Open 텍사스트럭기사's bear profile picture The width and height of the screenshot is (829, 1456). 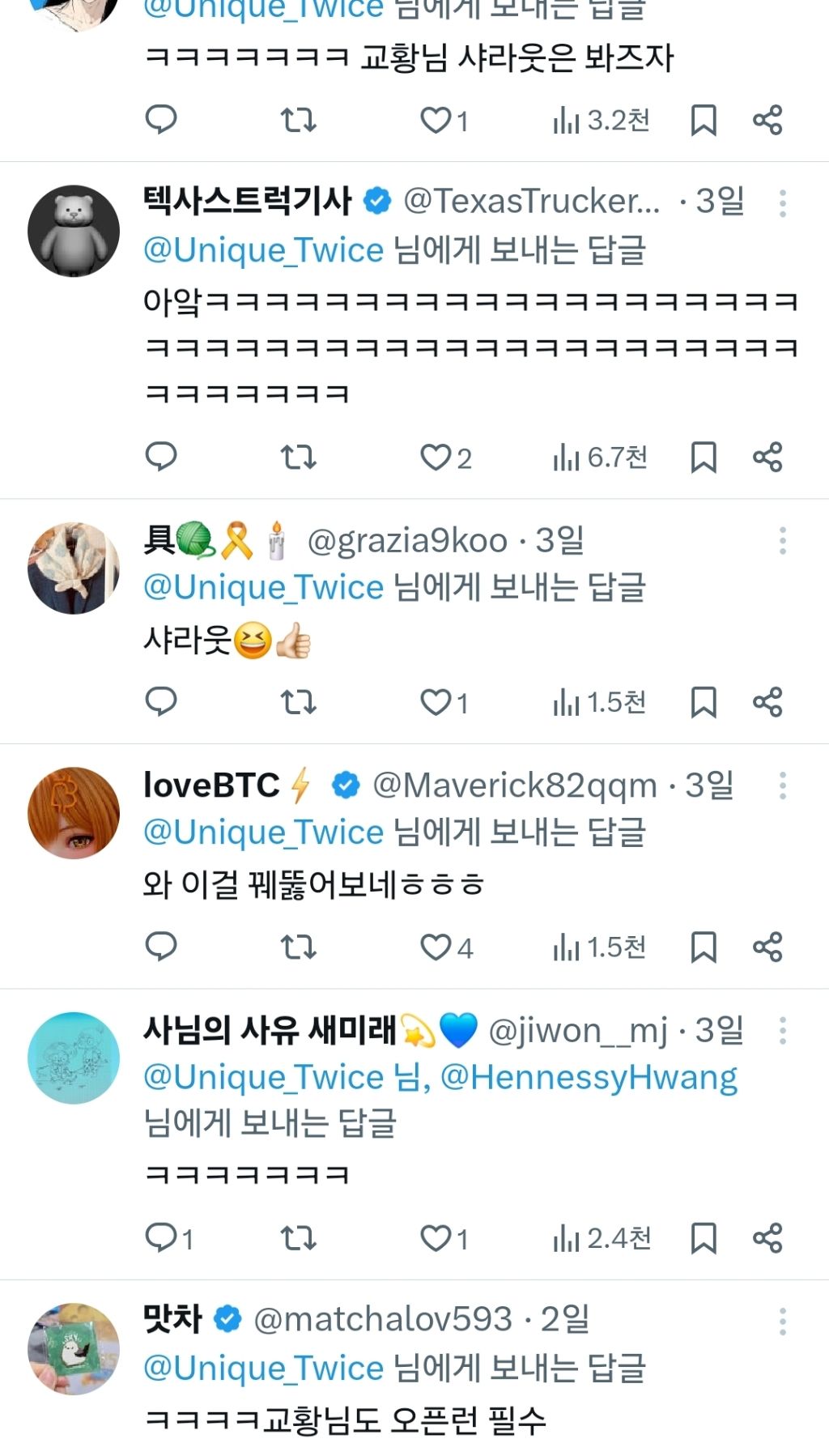(x=74, y=232)
